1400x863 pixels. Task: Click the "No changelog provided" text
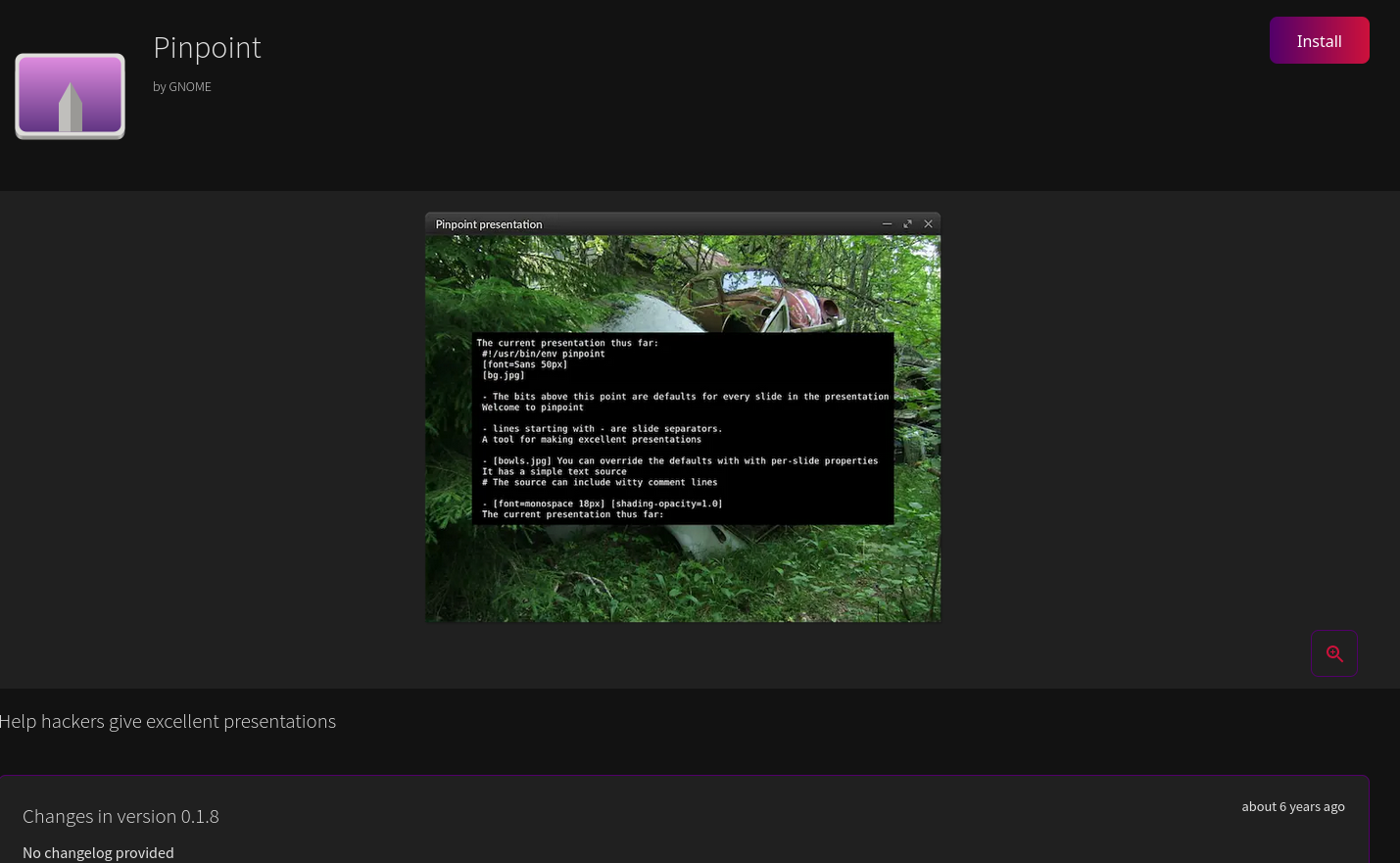pos(98,852)
